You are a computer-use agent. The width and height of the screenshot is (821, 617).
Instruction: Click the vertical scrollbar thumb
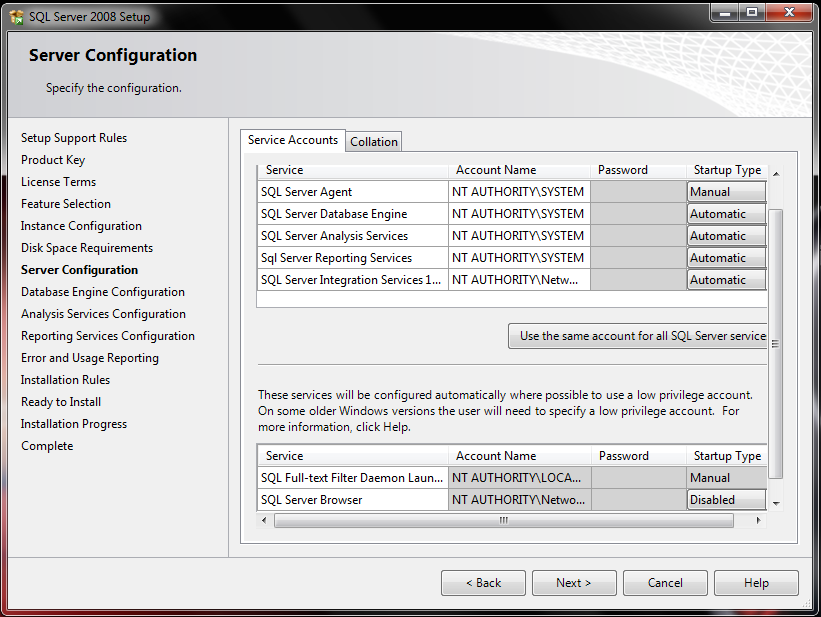tap(776, 344)
